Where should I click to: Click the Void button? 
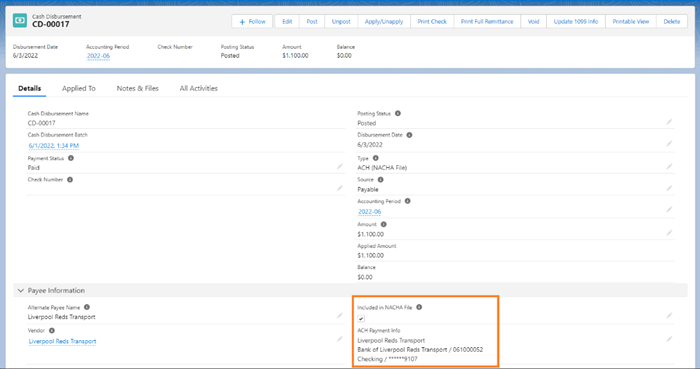(533, 21)
